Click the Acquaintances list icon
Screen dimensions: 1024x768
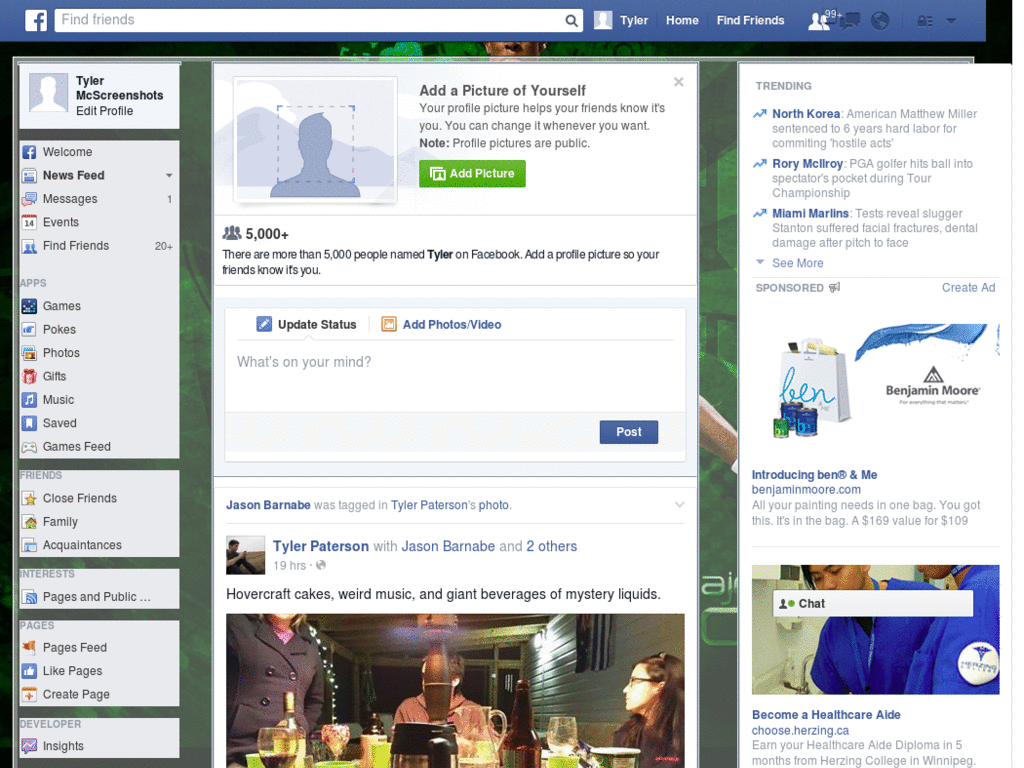tap(29, 545)
